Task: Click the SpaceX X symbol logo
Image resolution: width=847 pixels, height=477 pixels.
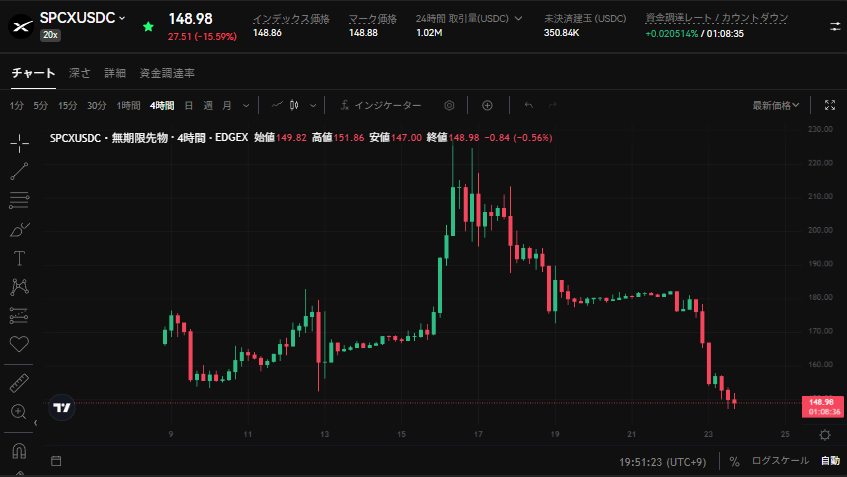Action: pyautogui.click(x=21, y=26)
